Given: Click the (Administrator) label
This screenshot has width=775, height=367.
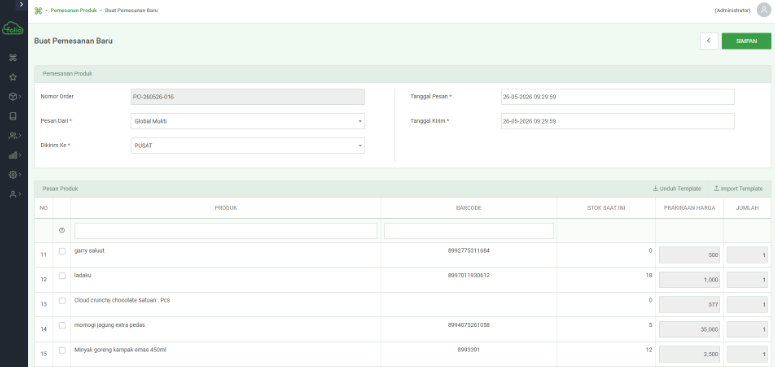Looking at the screenshot, I should [x=732, y=10].
